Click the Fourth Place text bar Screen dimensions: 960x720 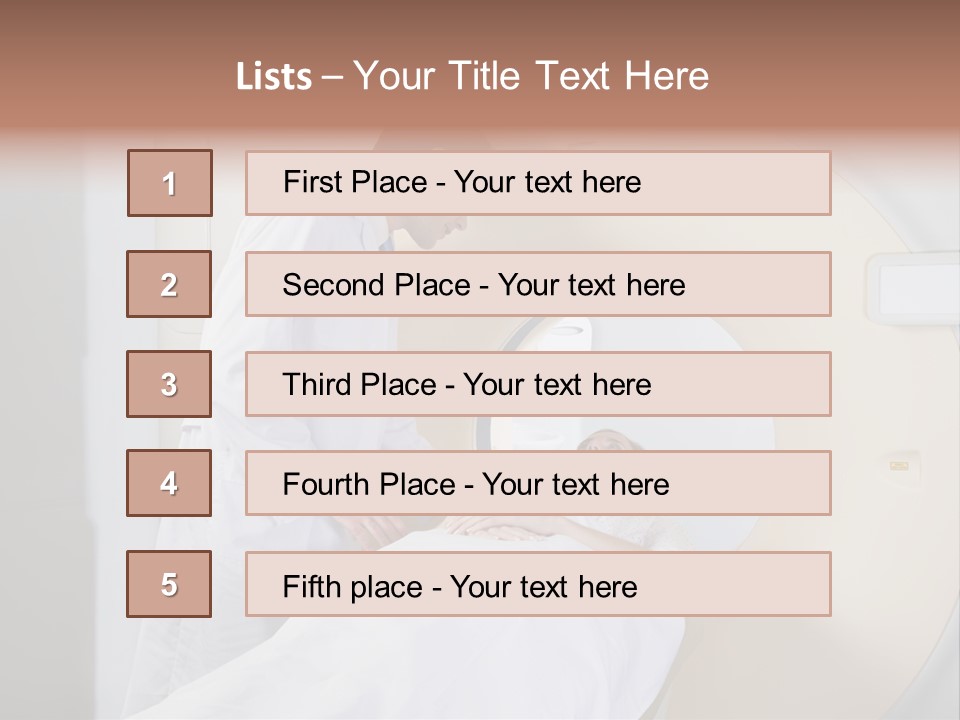click(x=538, y=483)
